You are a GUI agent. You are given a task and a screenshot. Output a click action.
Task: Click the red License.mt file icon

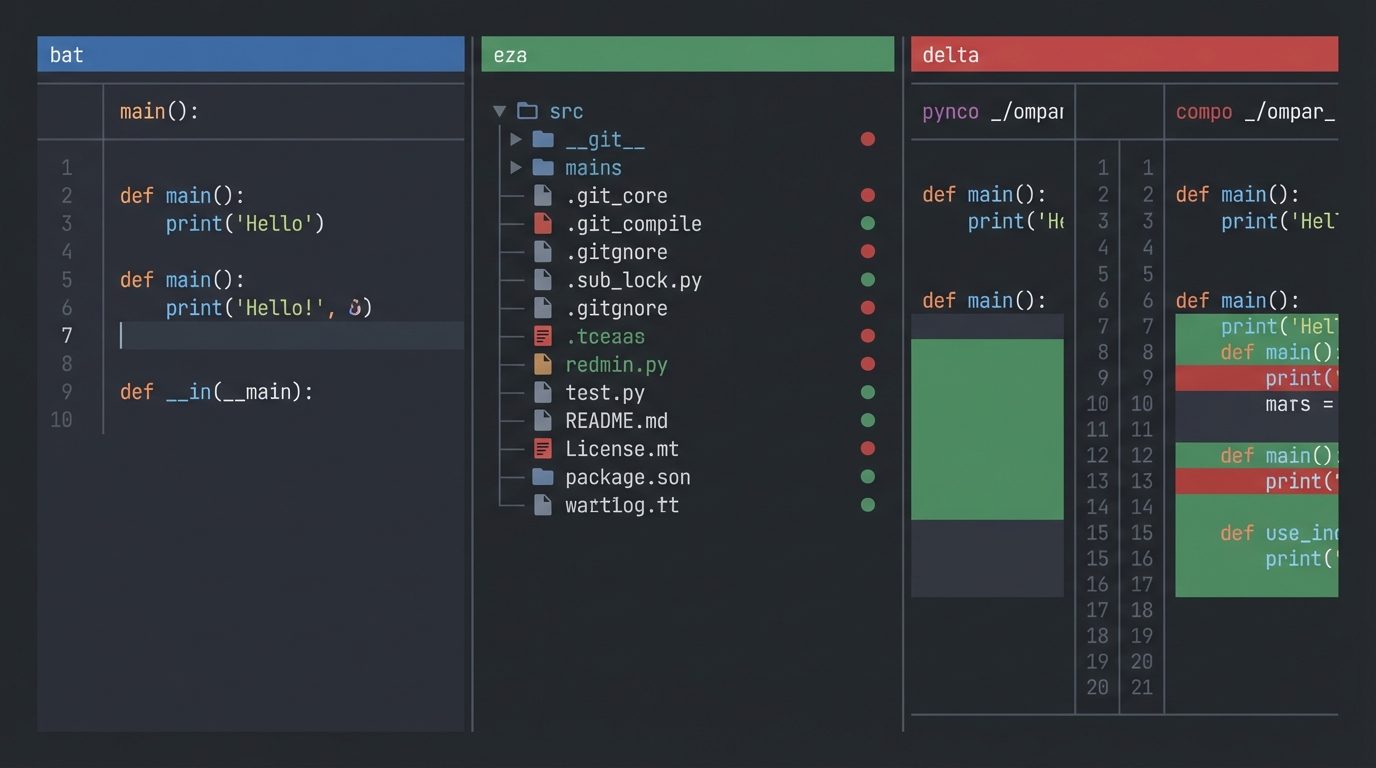[543, 448]
